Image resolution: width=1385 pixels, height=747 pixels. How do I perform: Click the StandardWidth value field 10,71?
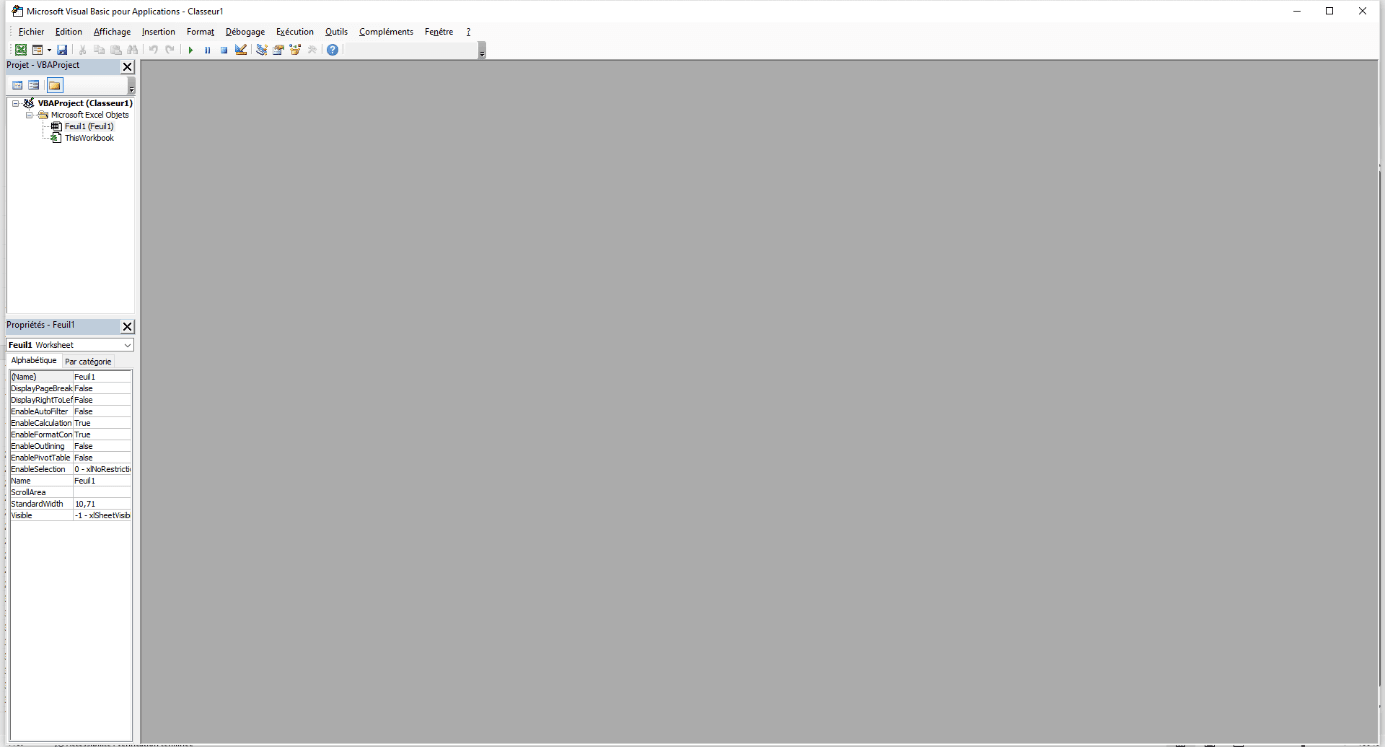point(102,504)
